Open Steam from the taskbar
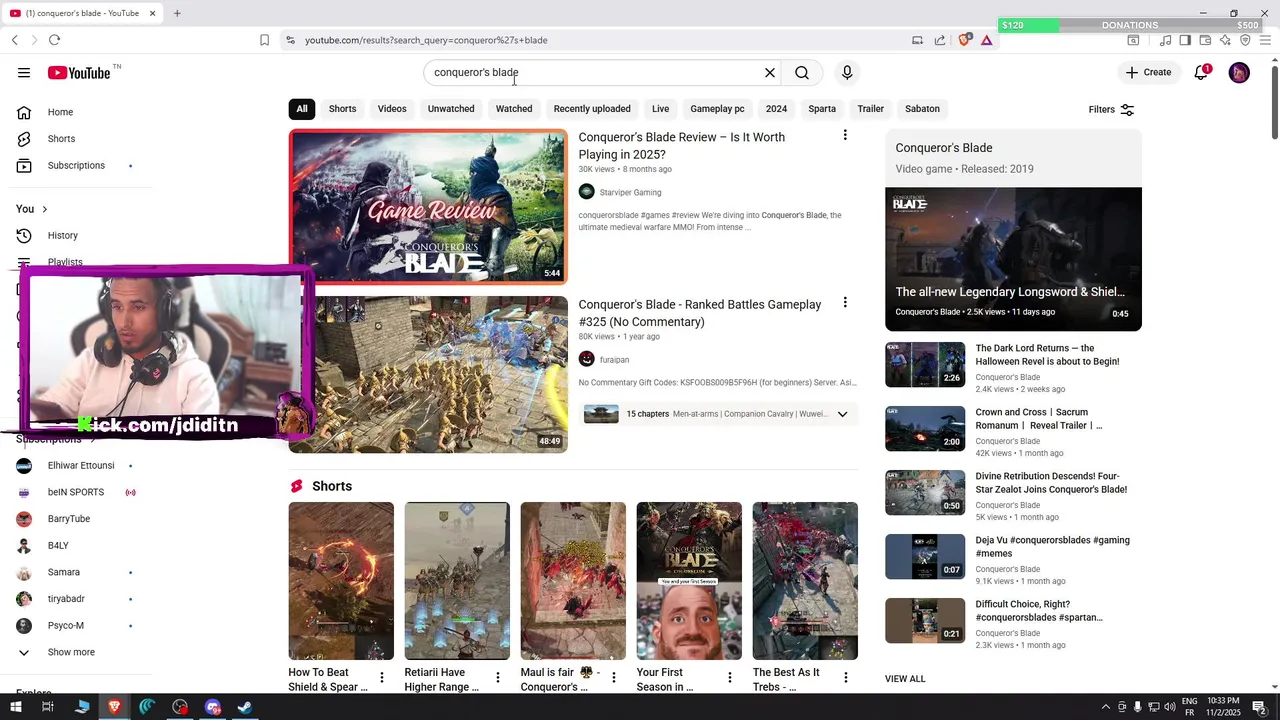 point(245,707)
